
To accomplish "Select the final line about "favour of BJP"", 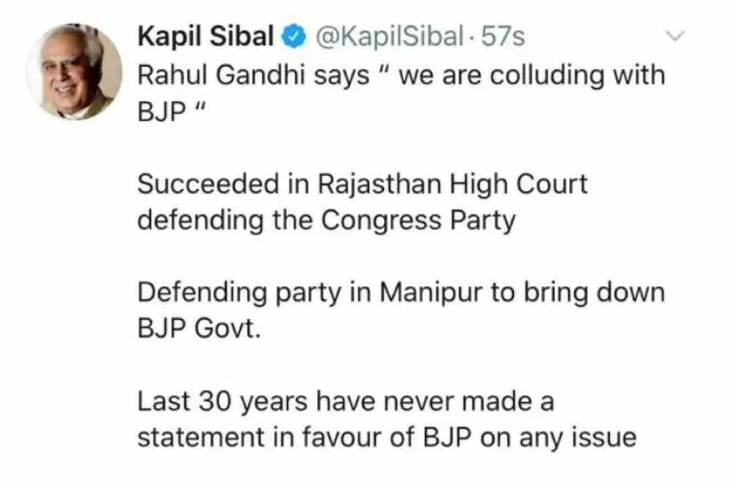I will coord(386,438).
